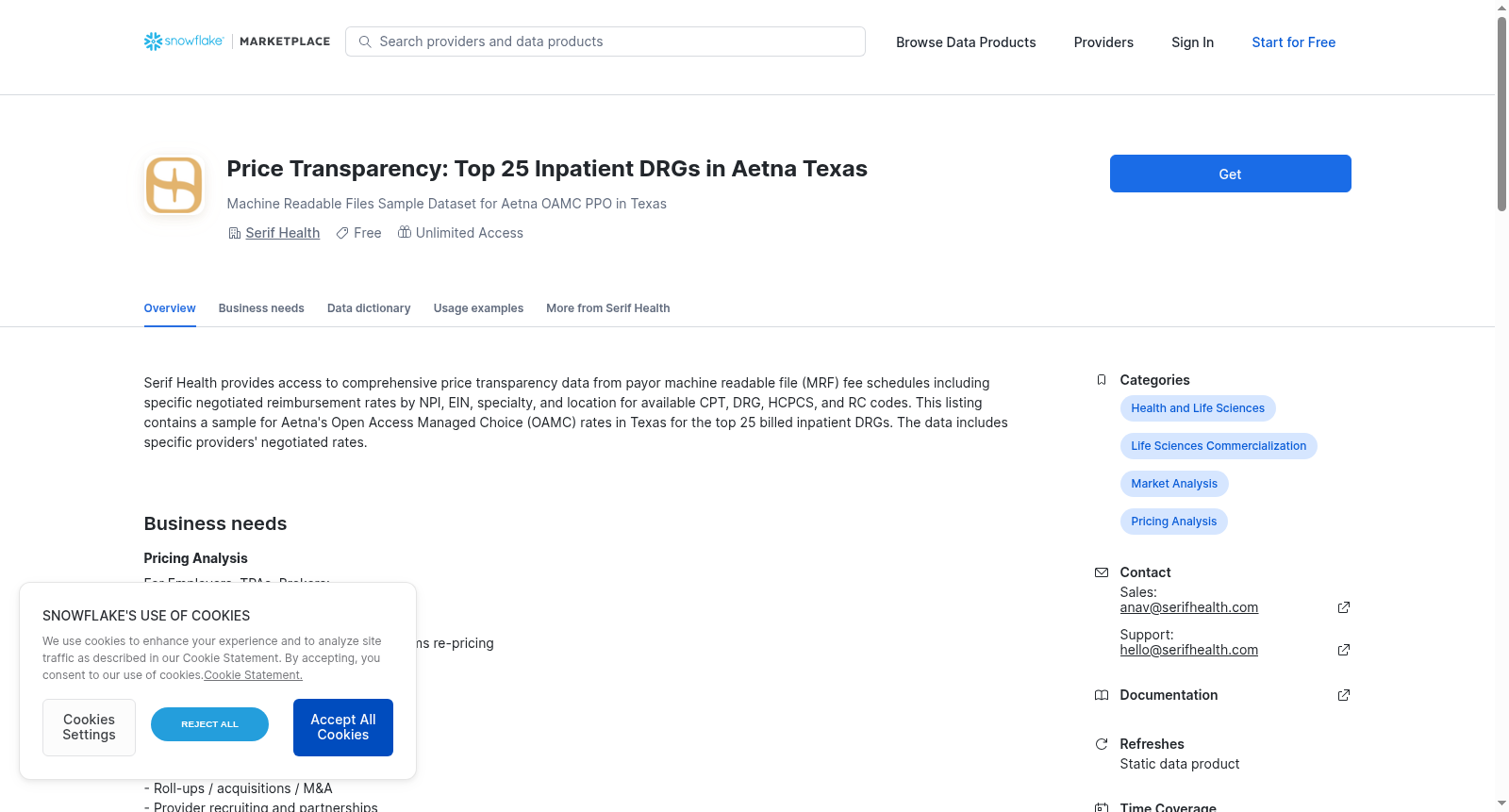Click the Machine Readable Files subtitle
Image resolution: width=1509 pixels, height=812 pixels.
446,204
